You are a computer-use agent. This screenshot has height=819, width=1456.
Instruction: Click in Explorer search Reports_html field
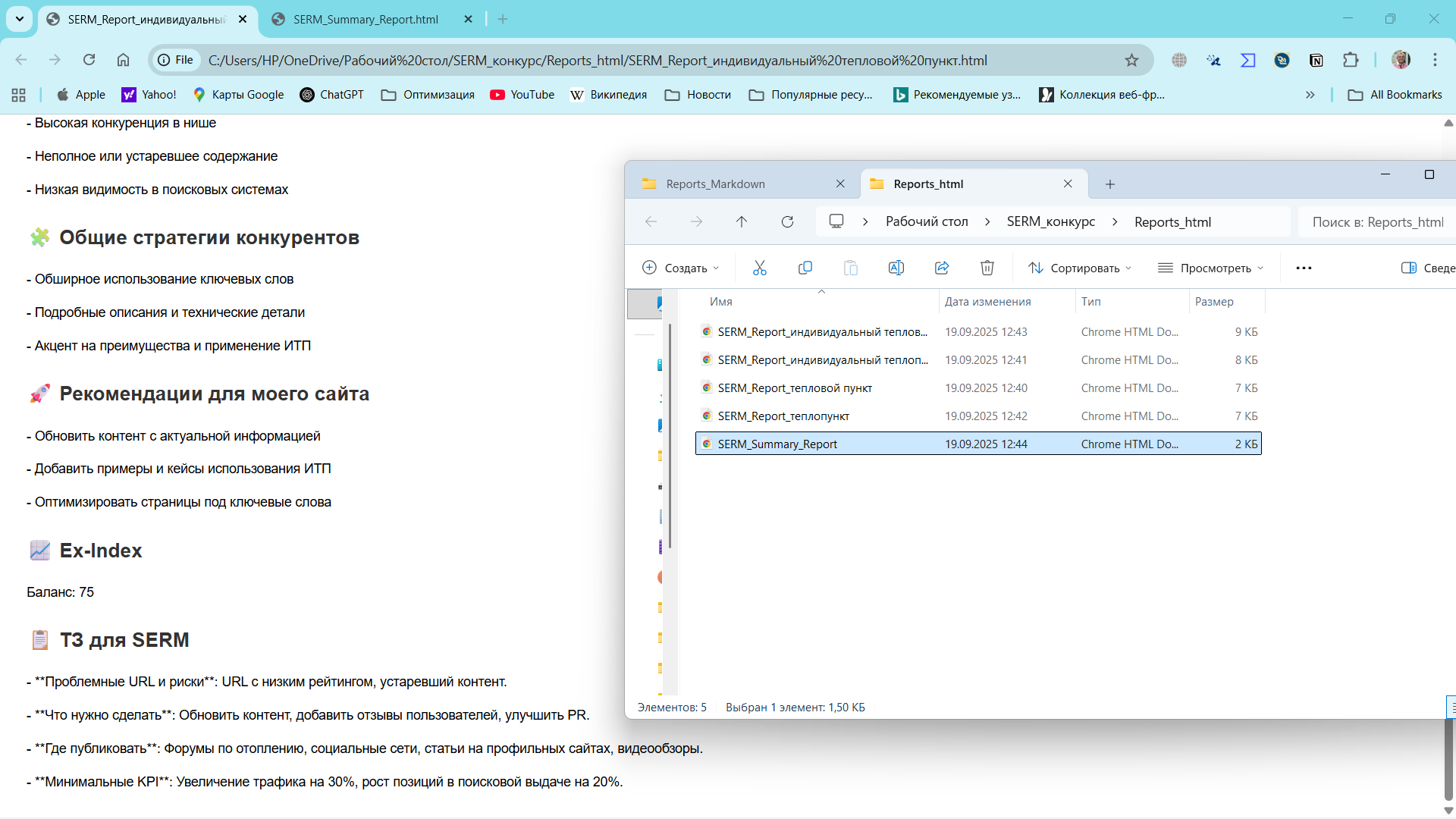tap(1376, 222)
